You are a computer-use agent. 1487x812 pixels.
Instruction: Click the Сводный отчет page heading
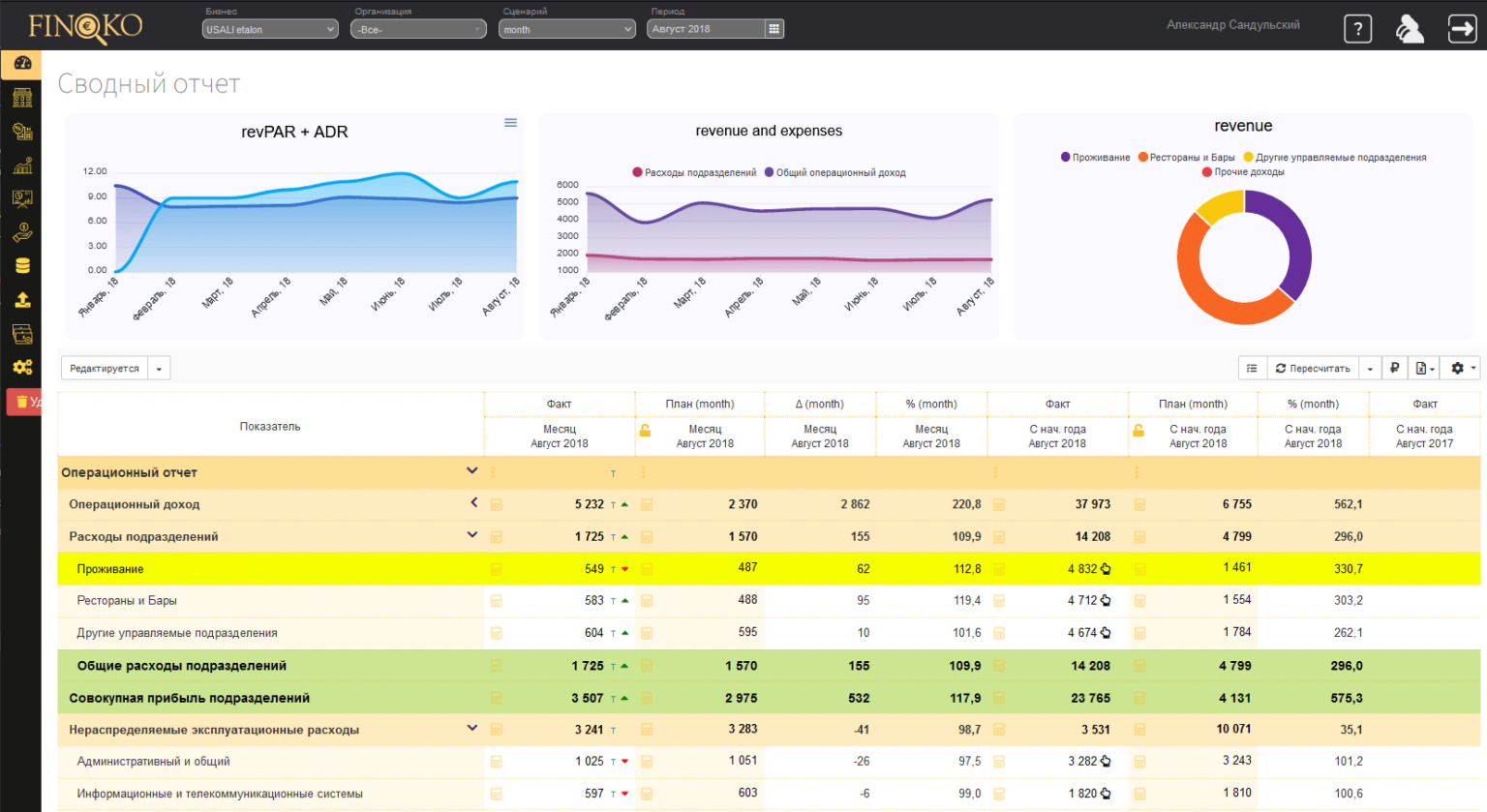pyautogui.click(x=149, y=84)
